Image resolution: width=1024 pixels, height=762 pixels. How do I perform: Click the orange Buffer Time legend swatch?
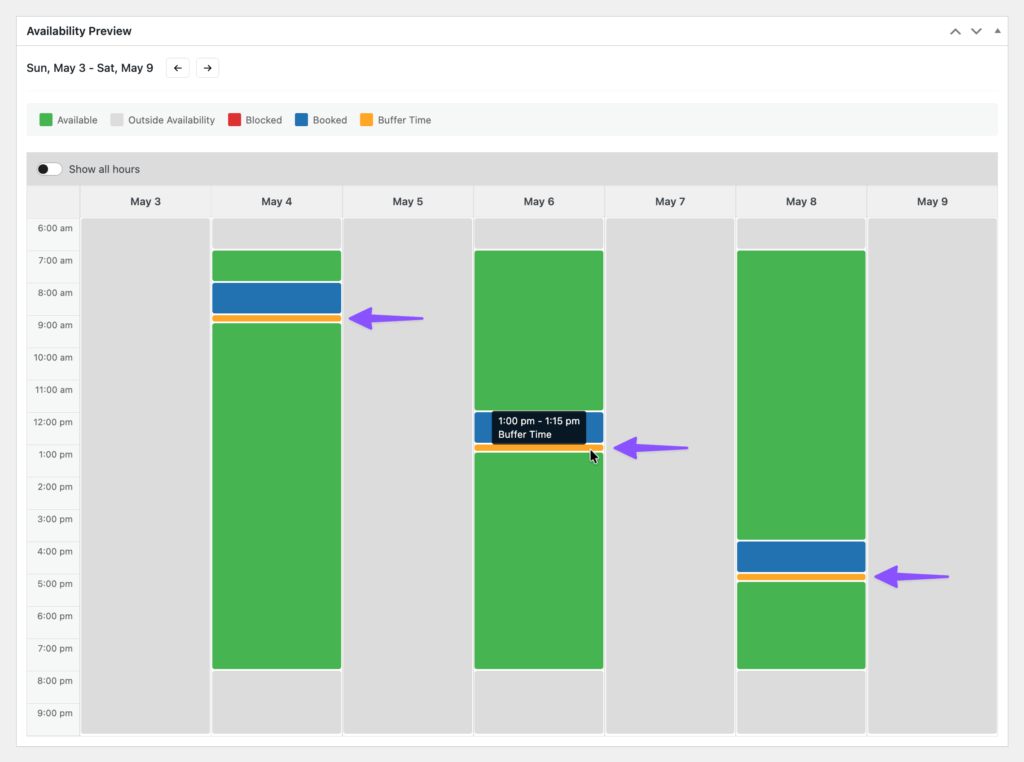[x=366, y=120]
